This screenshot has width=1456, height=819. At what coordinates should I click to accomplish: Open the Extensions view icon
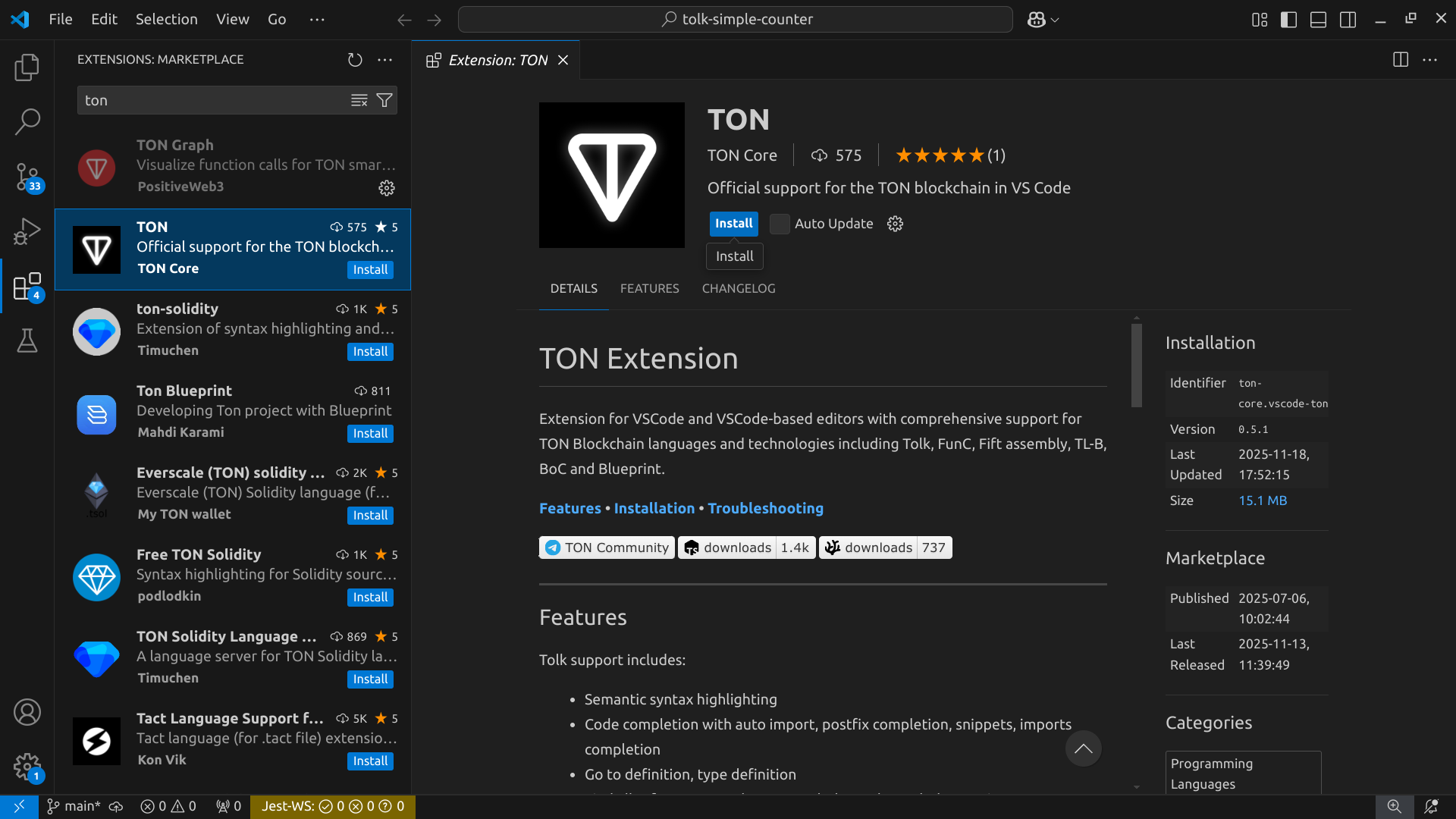click(27, 287)
